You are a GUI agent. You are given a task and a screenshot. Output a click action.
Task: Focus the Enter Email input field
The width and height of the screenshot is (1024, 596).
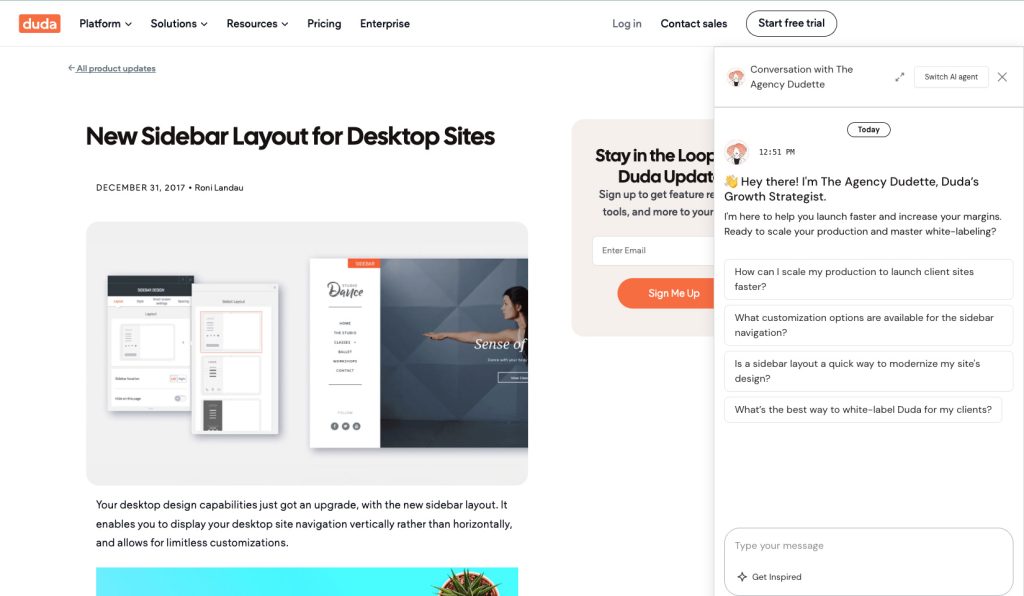[653, 251]
